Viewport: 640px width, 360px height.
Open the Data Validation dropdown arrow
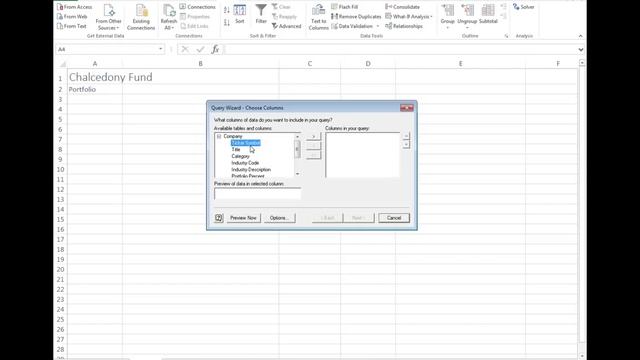(x=378, y=26)
